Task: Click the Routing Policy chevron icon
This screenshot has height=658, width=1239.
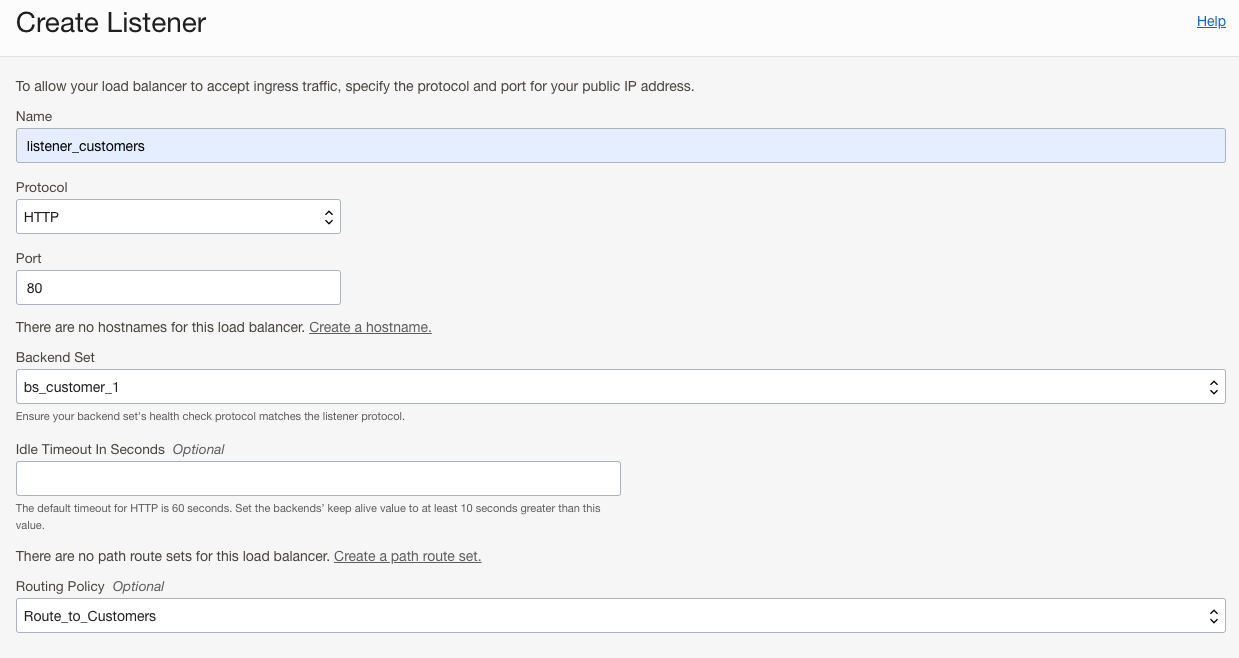Action: (x=1213, y=615)
